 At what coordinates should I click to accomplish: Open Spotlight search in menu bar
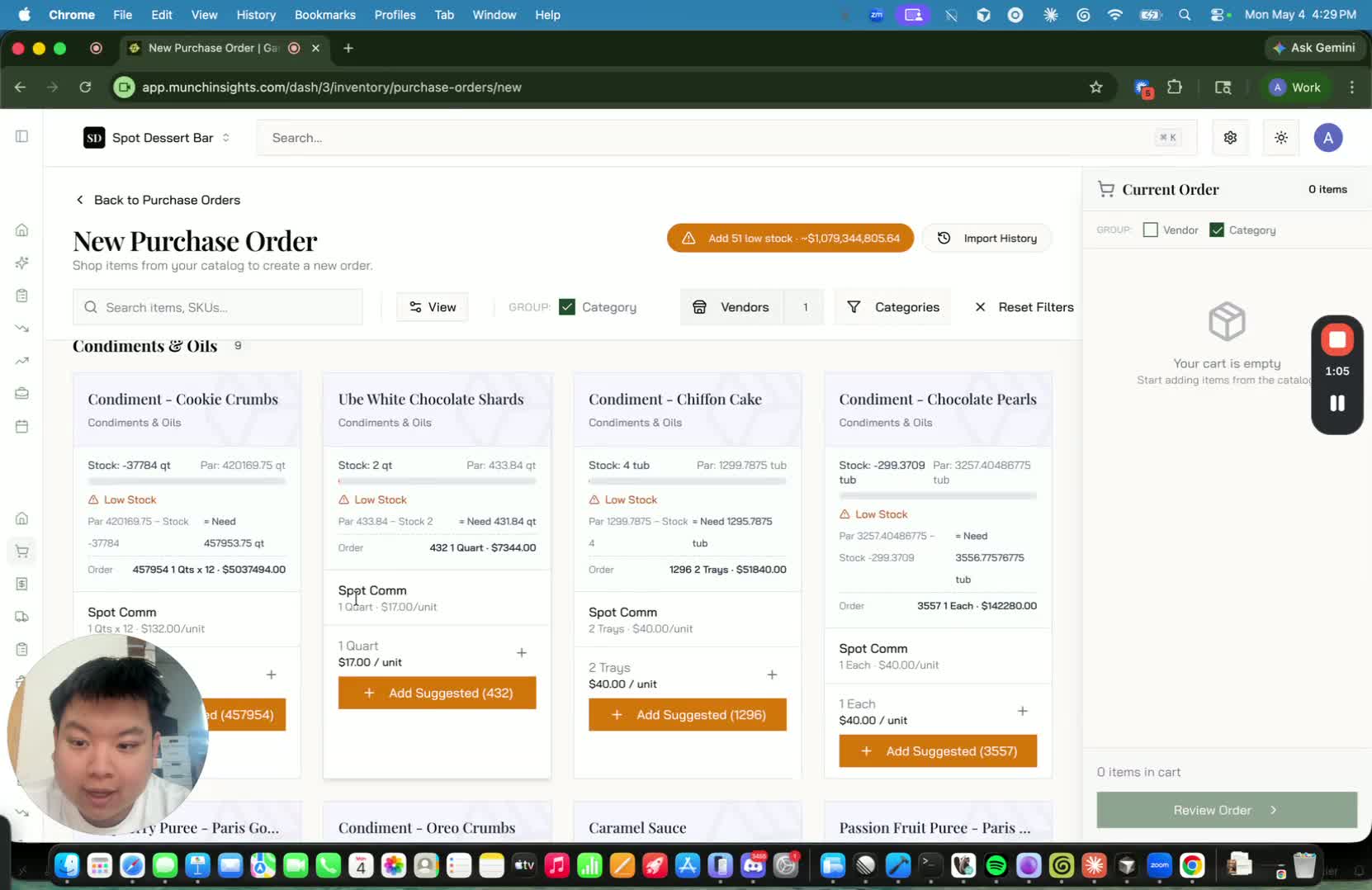tap(1185, 15)
